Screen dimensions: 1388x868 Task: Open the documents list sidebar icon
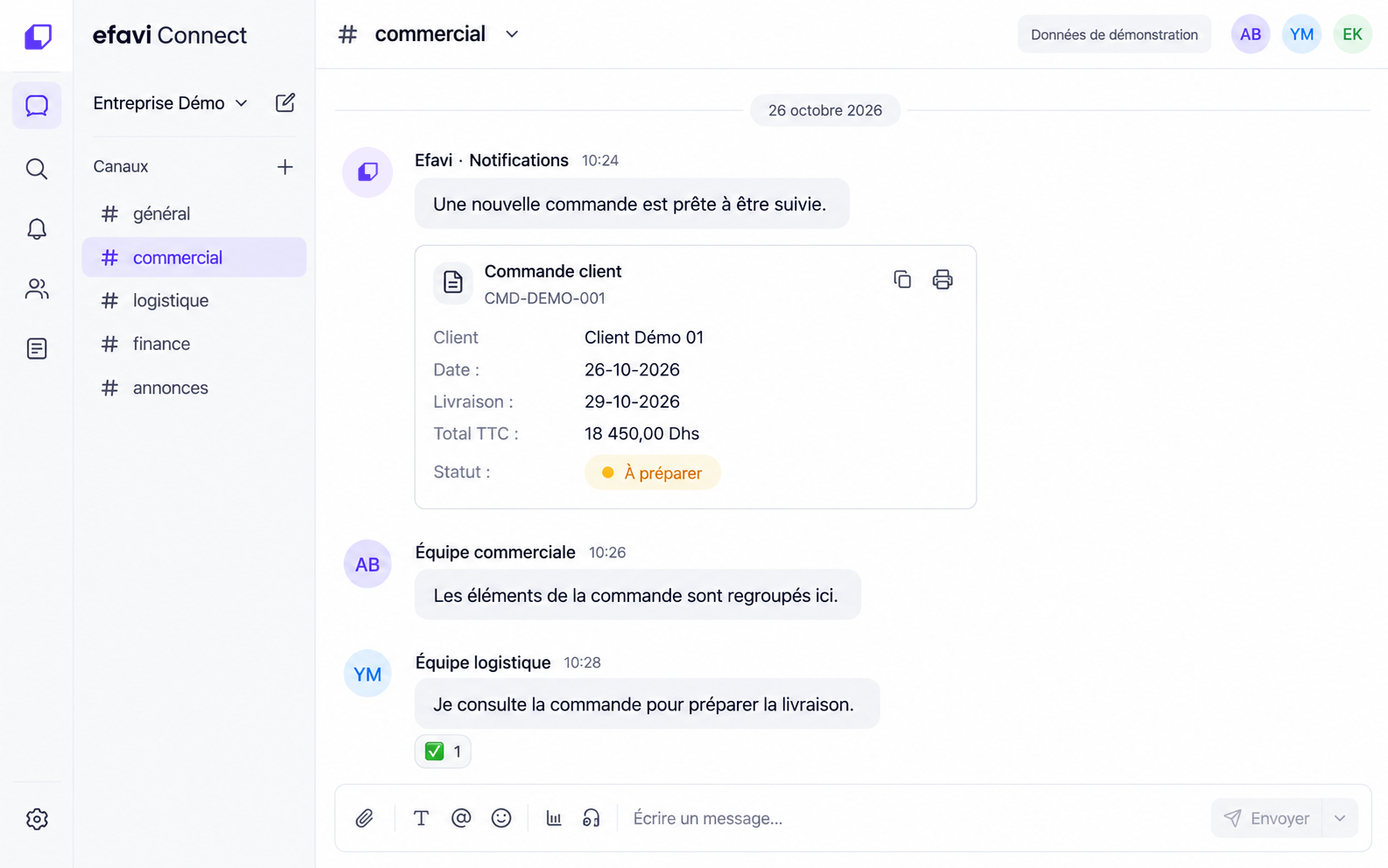(37, 348)
